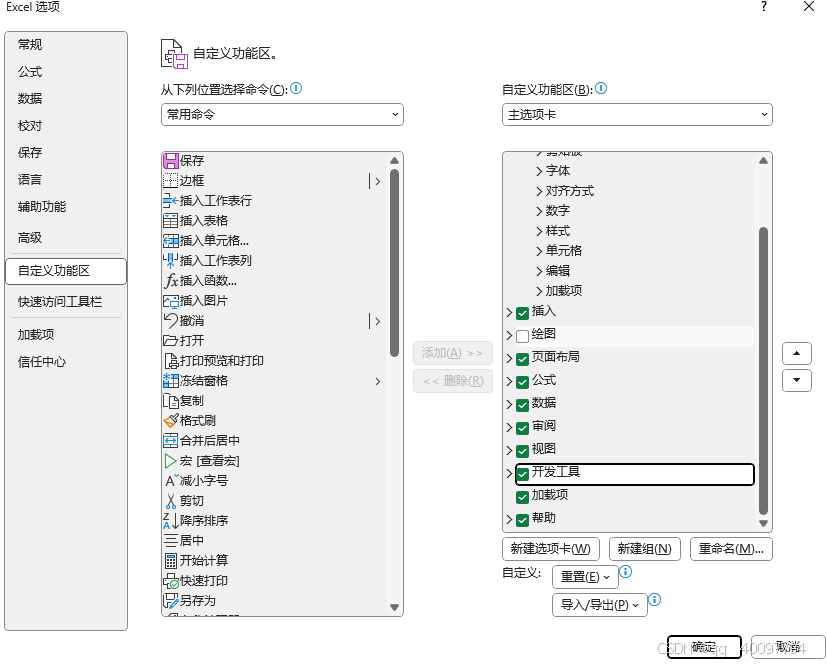Click the 插入工作表列 icon
This screenshot has width=827, height=664.
tap(170, 261)
